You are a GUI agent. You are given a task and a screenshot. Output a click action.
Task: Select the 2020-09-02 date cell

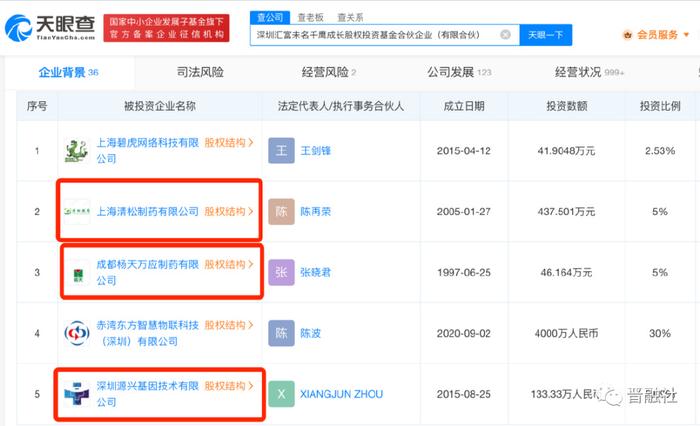(x=464, y=333)
